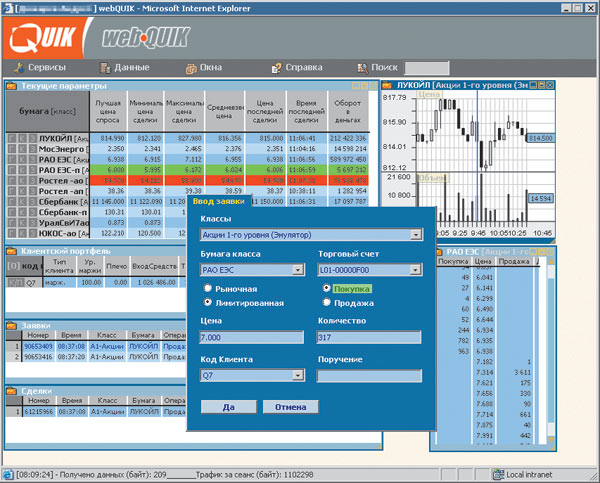600x483 pixels.
Task: Select the Лимитированная order type
Action: pos(208,302)
